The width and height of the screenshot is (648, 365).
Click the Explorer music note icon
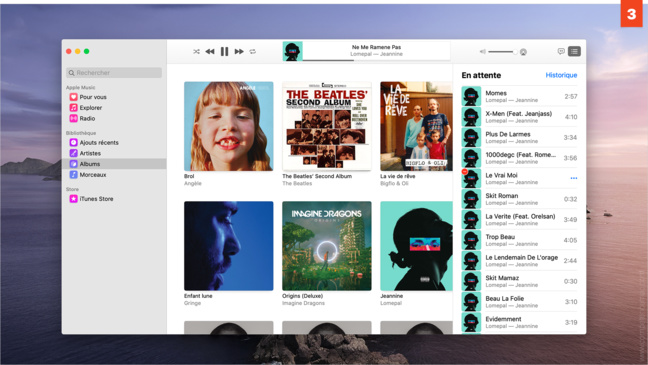pyautogui.click(x=73, y=108)
